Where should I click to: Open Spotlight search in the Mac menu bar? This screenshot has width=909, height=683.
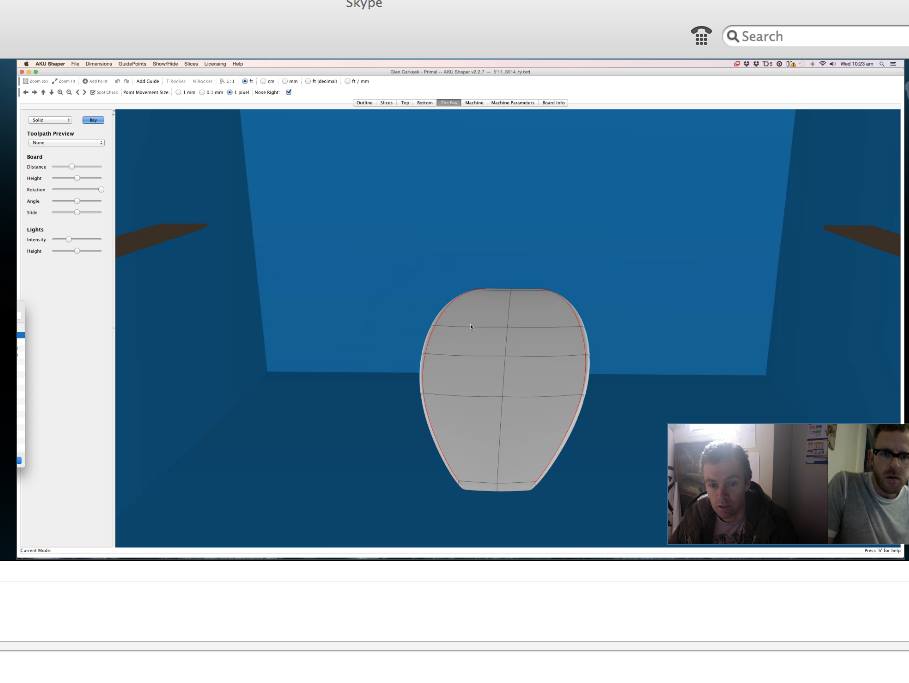(883, 64)
